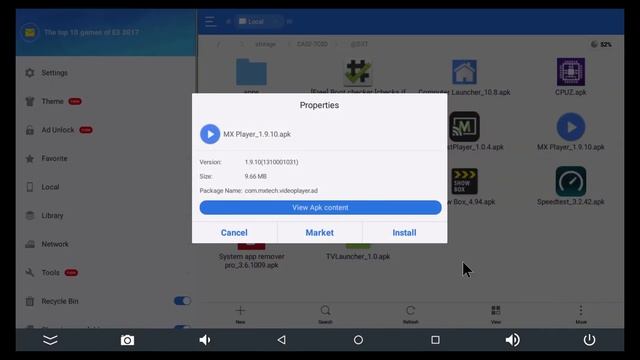The width and height of the screenshot is (640, 360).
Task: Click the Favorite star icon
Action: (x=30, y=158)
